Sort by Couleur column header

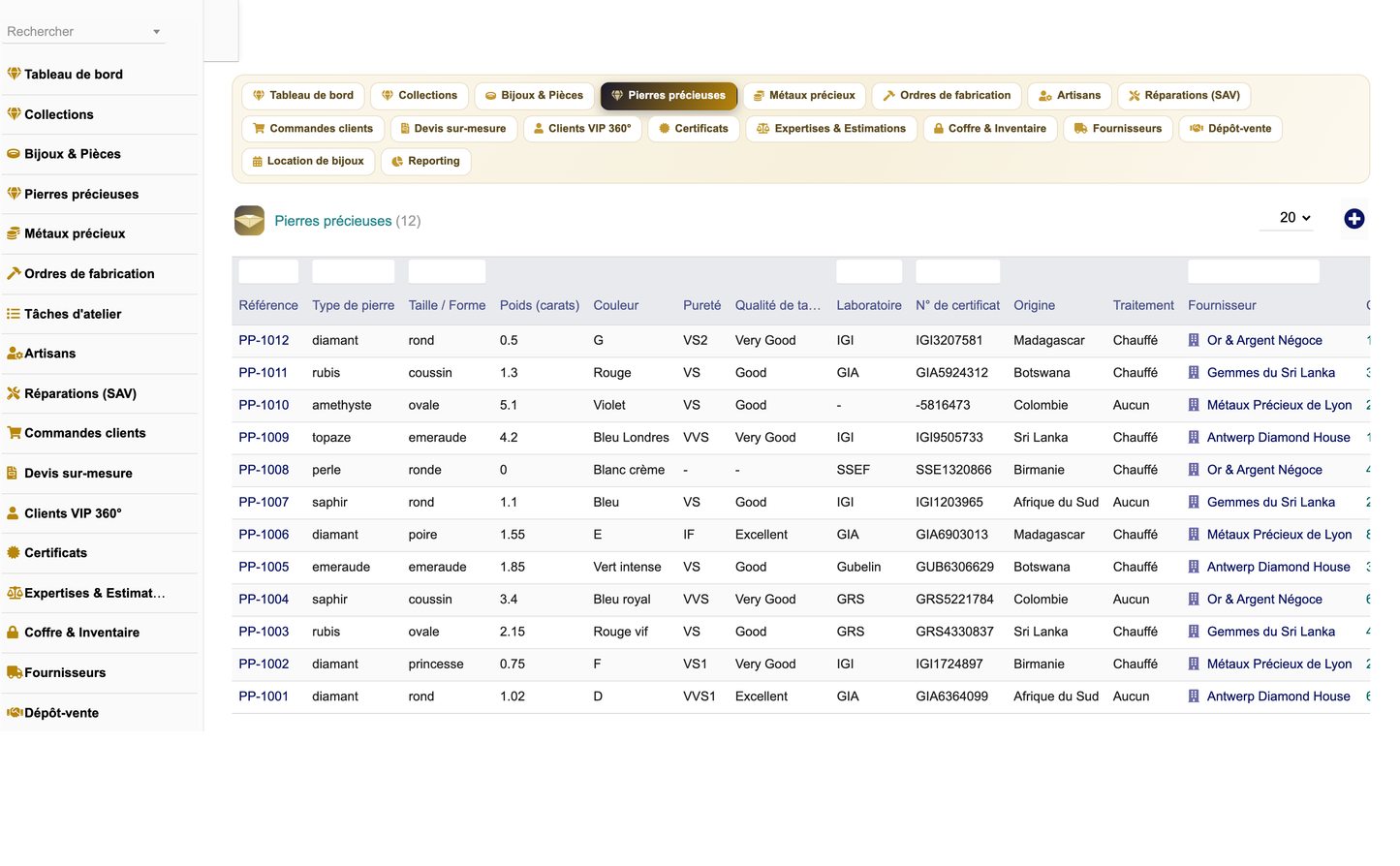616,305
